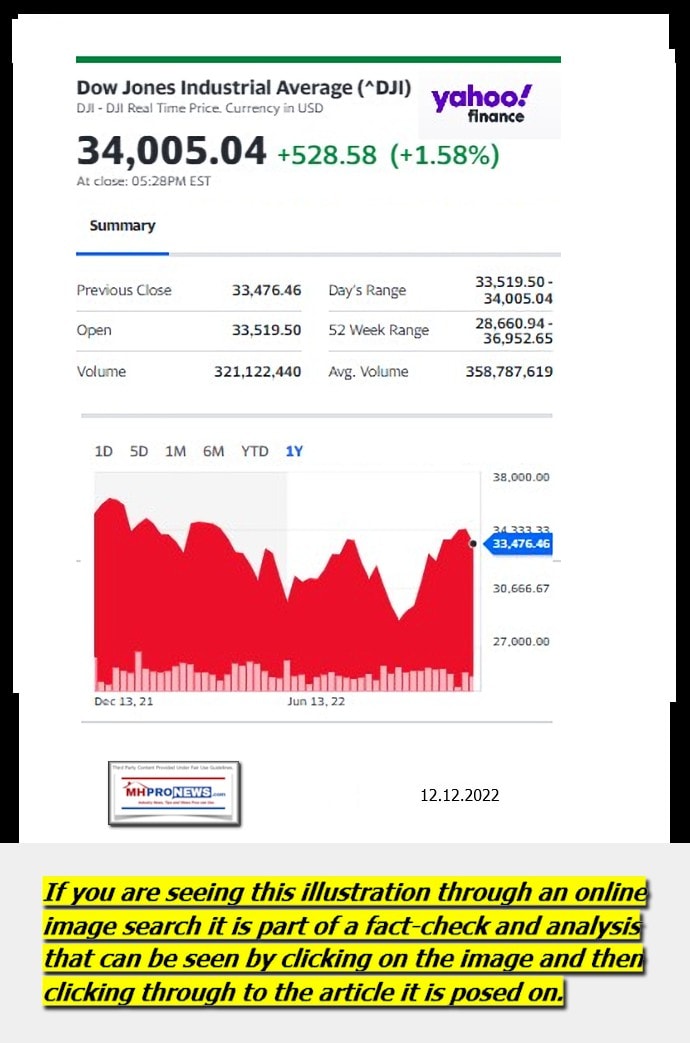
Task: Switch chart to 6M range
Action: (x=213, y=451)
